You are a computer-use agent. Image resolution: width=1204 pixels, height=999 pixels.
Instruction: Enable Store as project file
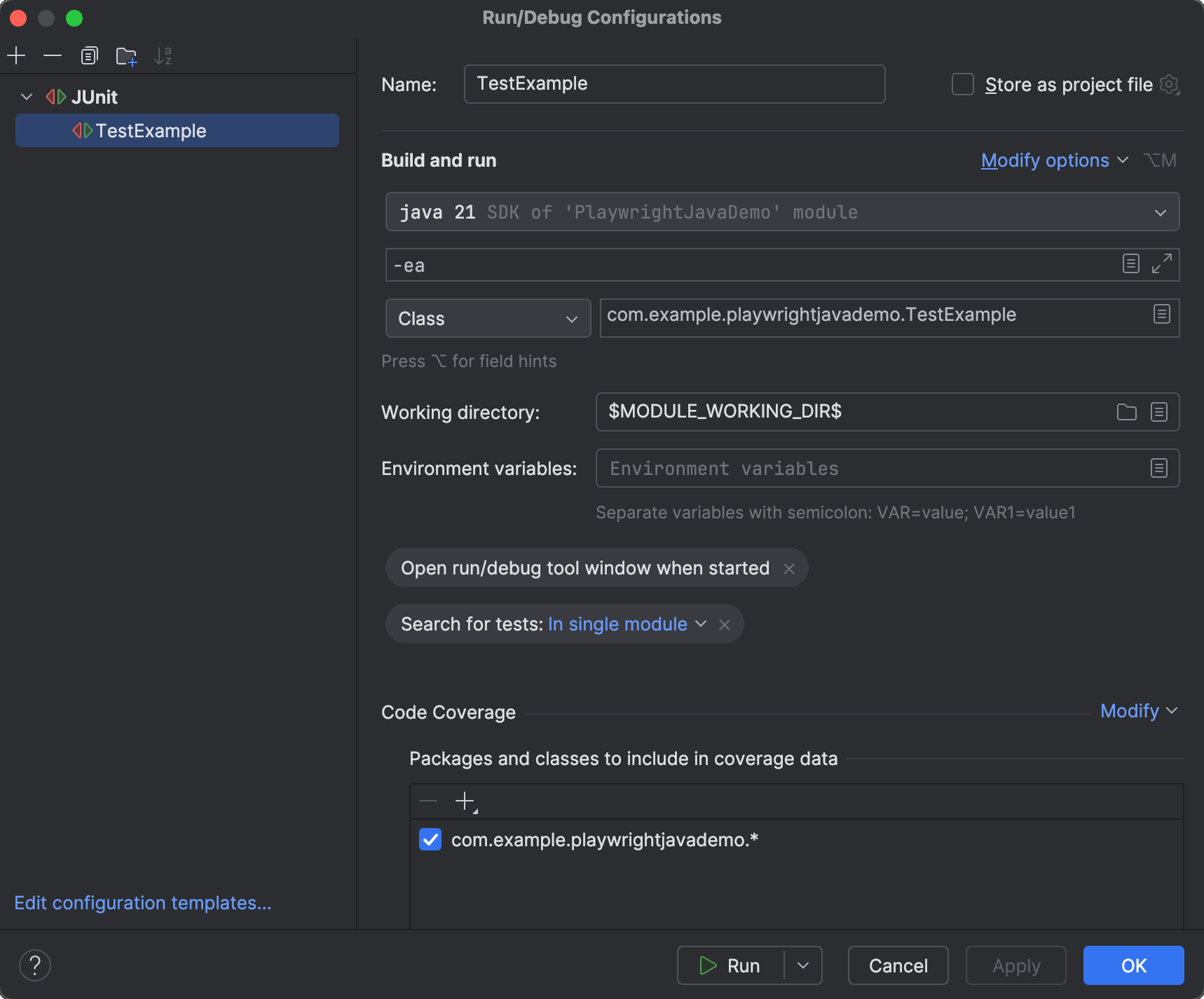click(962, 83)
